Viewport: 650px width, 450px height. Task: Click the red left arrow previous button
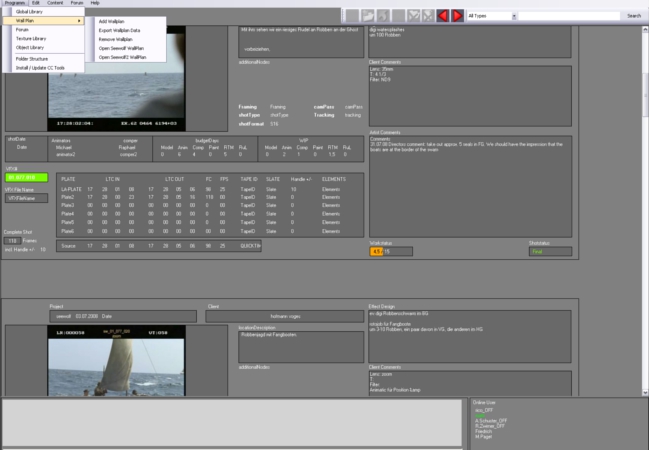click(x=443, y=16)
